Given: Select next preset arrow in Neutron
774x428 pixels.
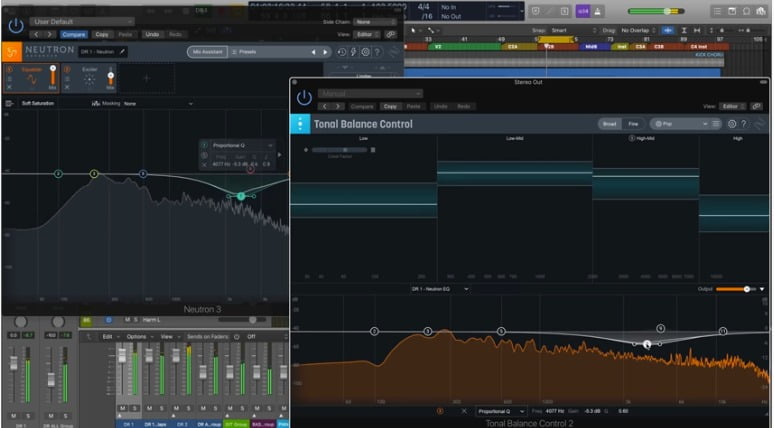Looking at the screenshot, I should (x=325, y=52).
